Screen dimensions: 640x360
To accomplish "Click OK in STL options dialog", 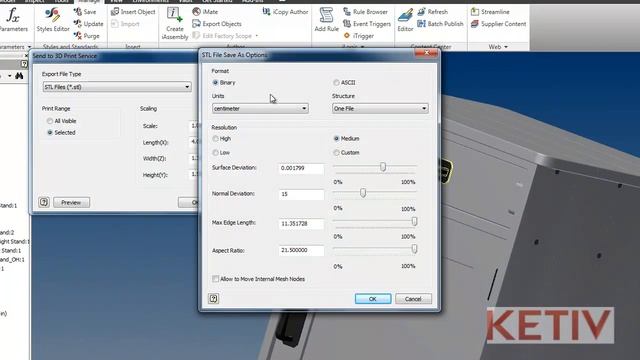I will point(373,299).
